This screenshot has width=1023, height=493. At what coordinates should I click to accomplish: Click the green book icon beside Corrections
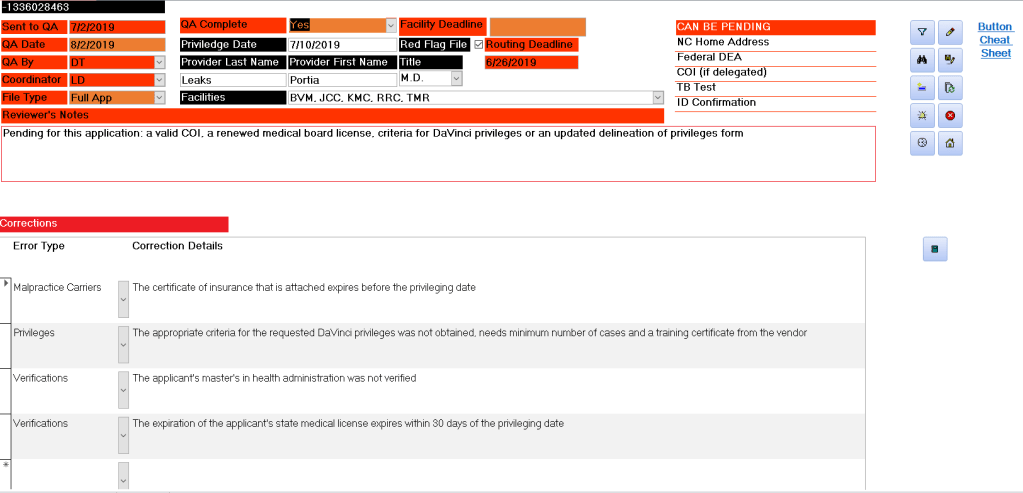point(934,250)
